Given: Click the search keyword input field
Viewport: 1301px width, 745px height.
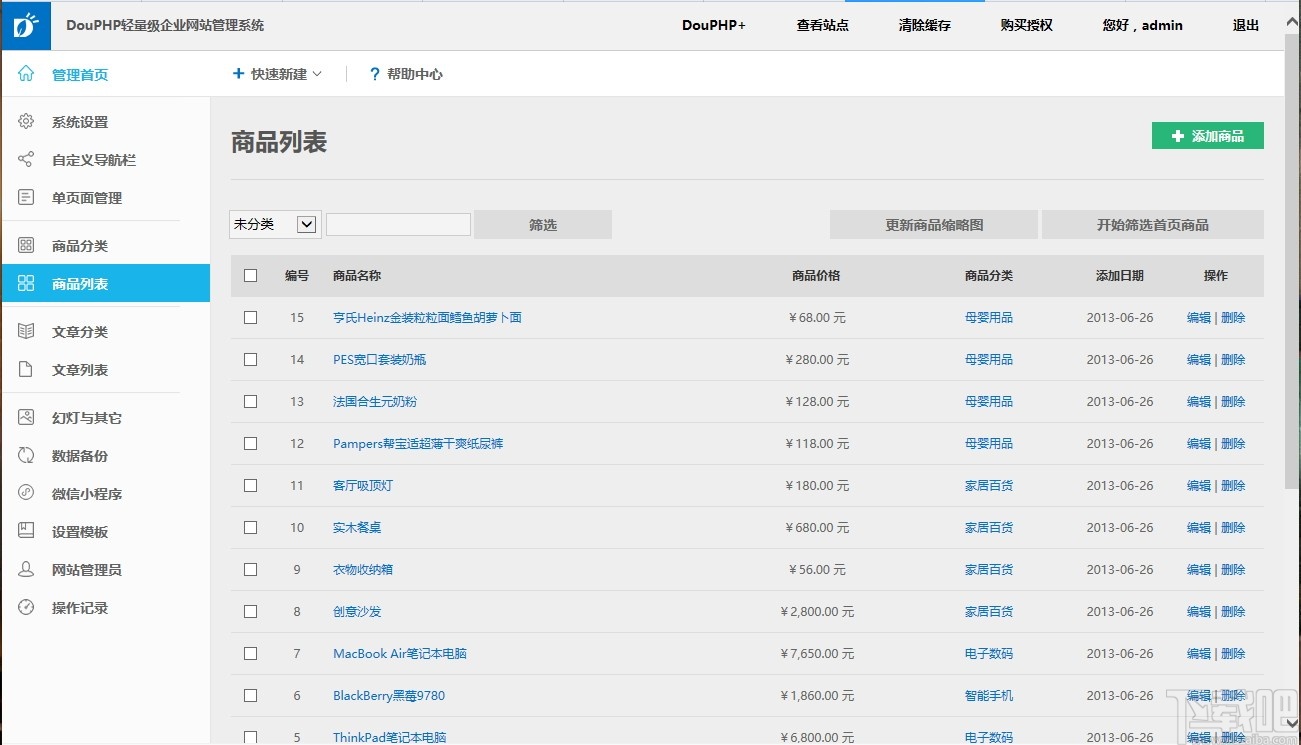Looking at the screenshot, I should pos(398,225).
